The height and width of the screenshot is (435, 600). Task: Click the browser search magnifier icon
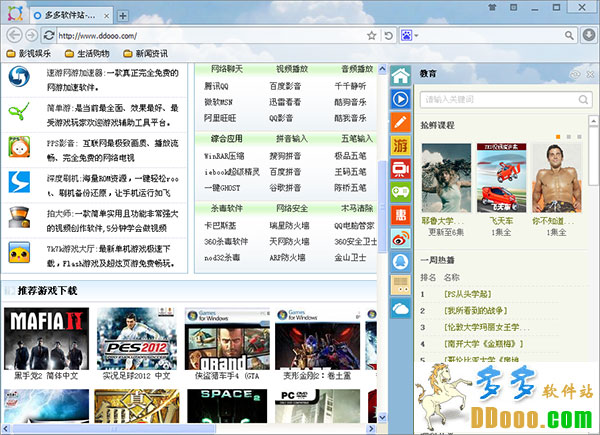tap(569, 36)
